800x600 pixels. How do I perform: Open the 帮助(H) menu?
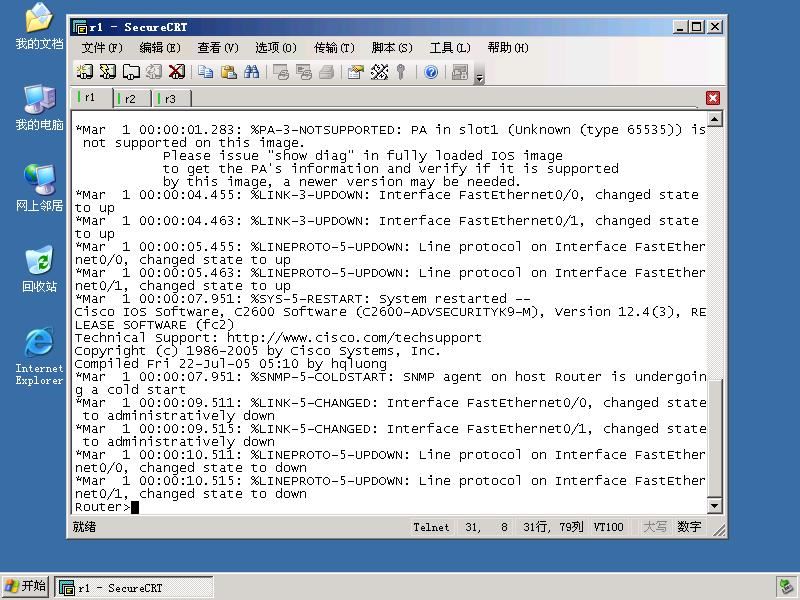(508, 48)
